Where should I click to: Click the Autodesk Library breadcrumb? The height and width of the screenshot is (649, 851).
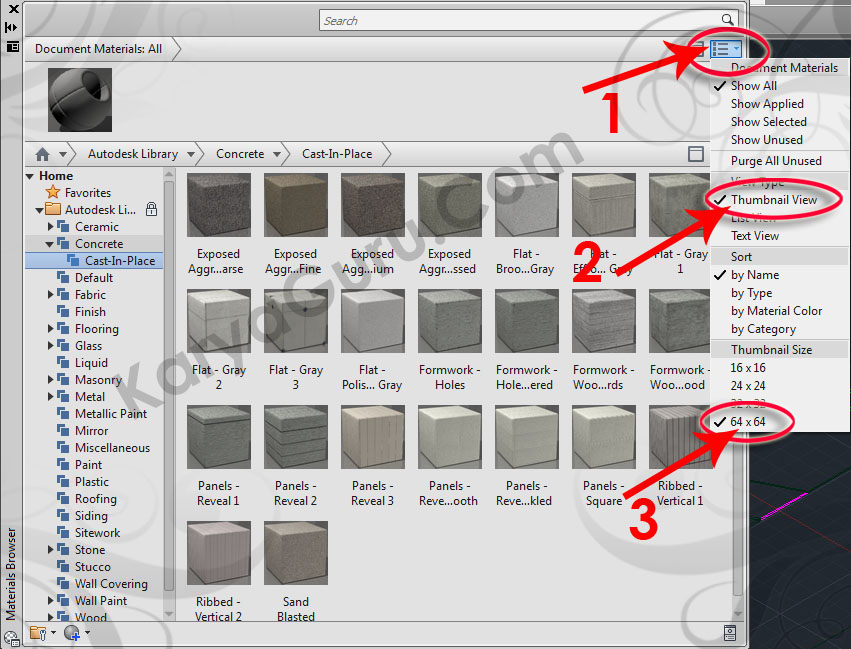click(x=132, y=154)
